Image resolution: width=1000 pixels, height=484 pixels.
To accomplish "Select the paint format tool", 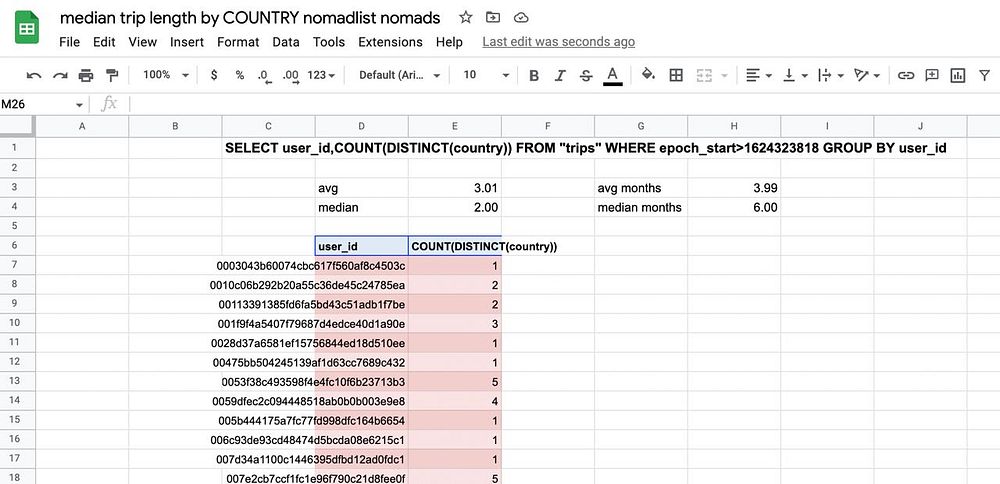I will 112,75.
